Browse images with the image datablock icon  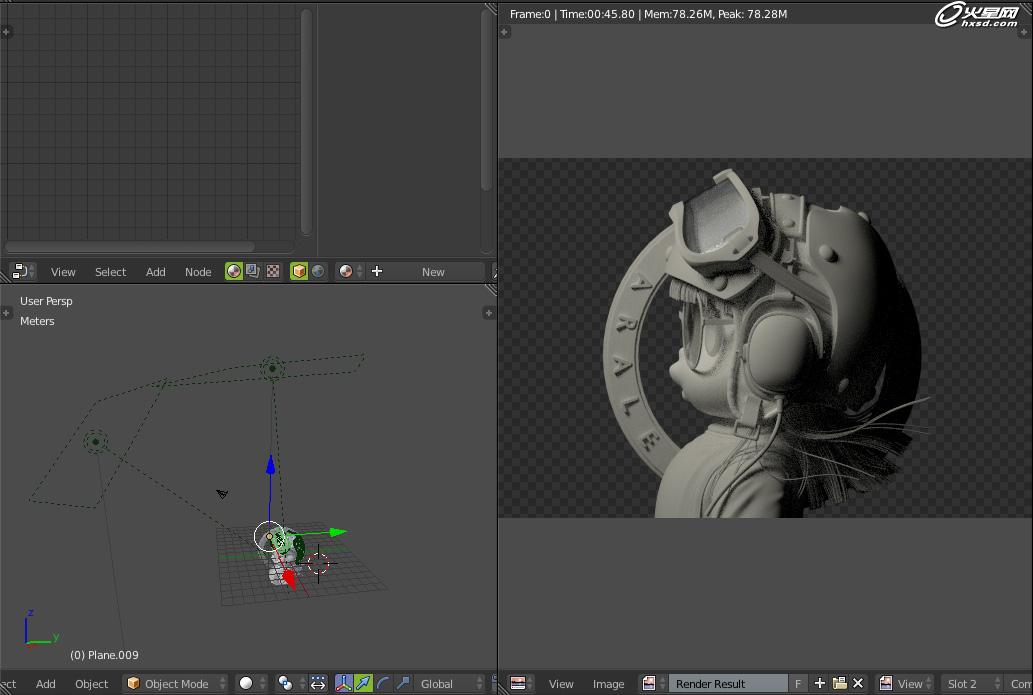pos(653,684)
